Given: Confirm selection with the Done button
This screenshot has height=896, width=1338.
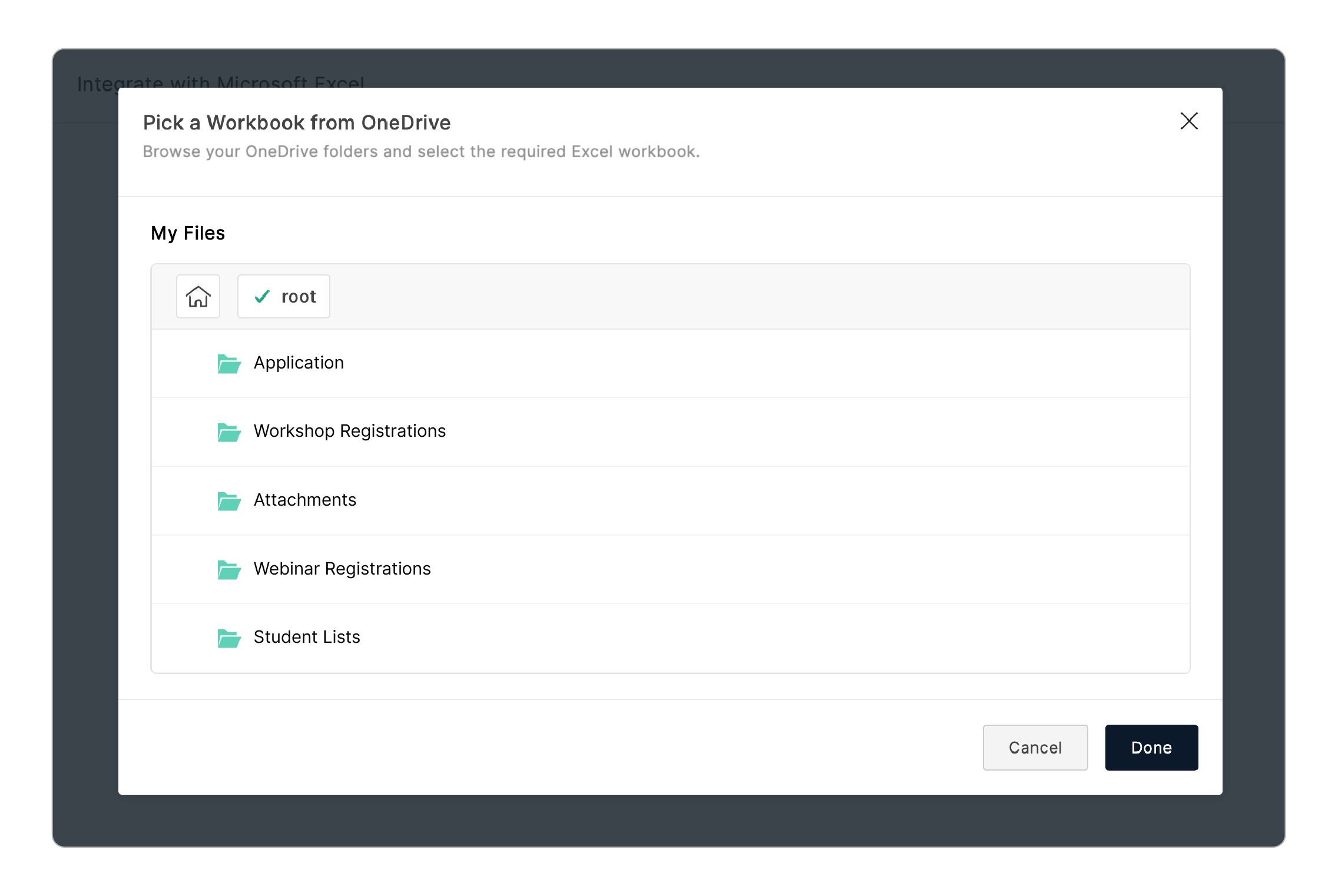Looking at the screenshot, I should pyautogui.click(x=1151, y=748).
